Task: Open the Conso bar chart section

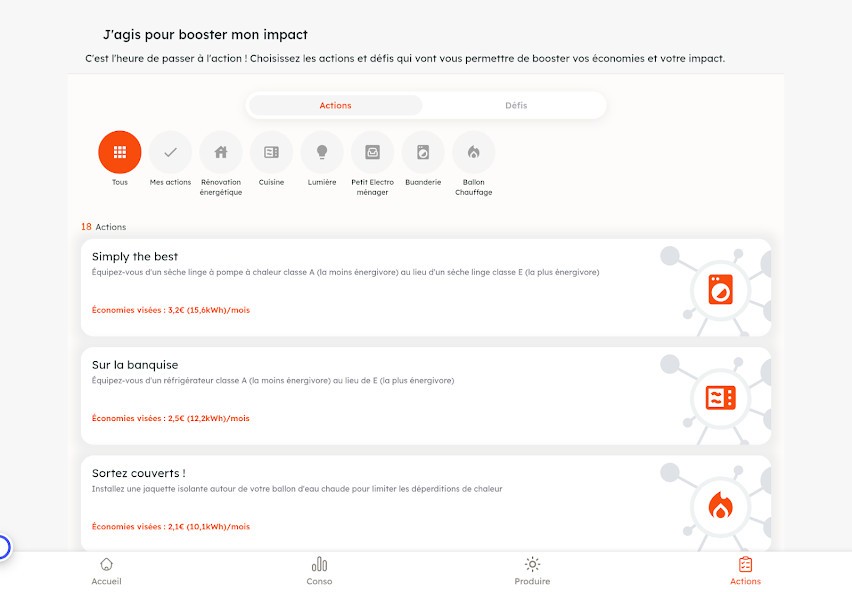Action: 319,571
